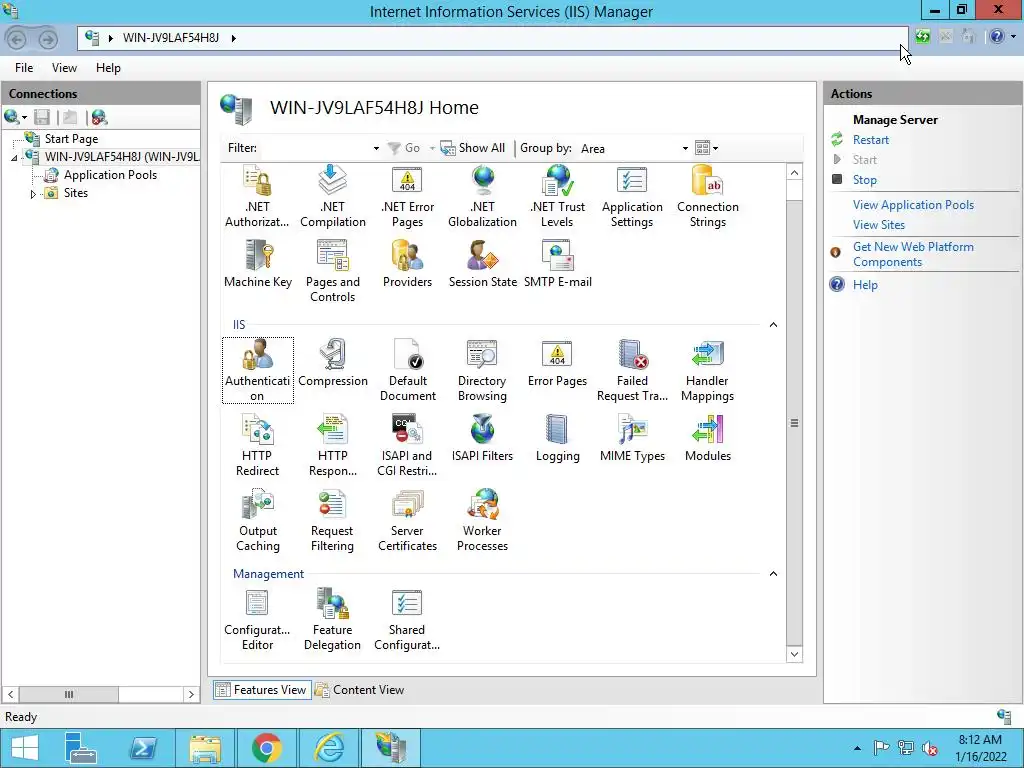Click Show All button in filter bar
1024x768 pixels.
coord(473,148)
